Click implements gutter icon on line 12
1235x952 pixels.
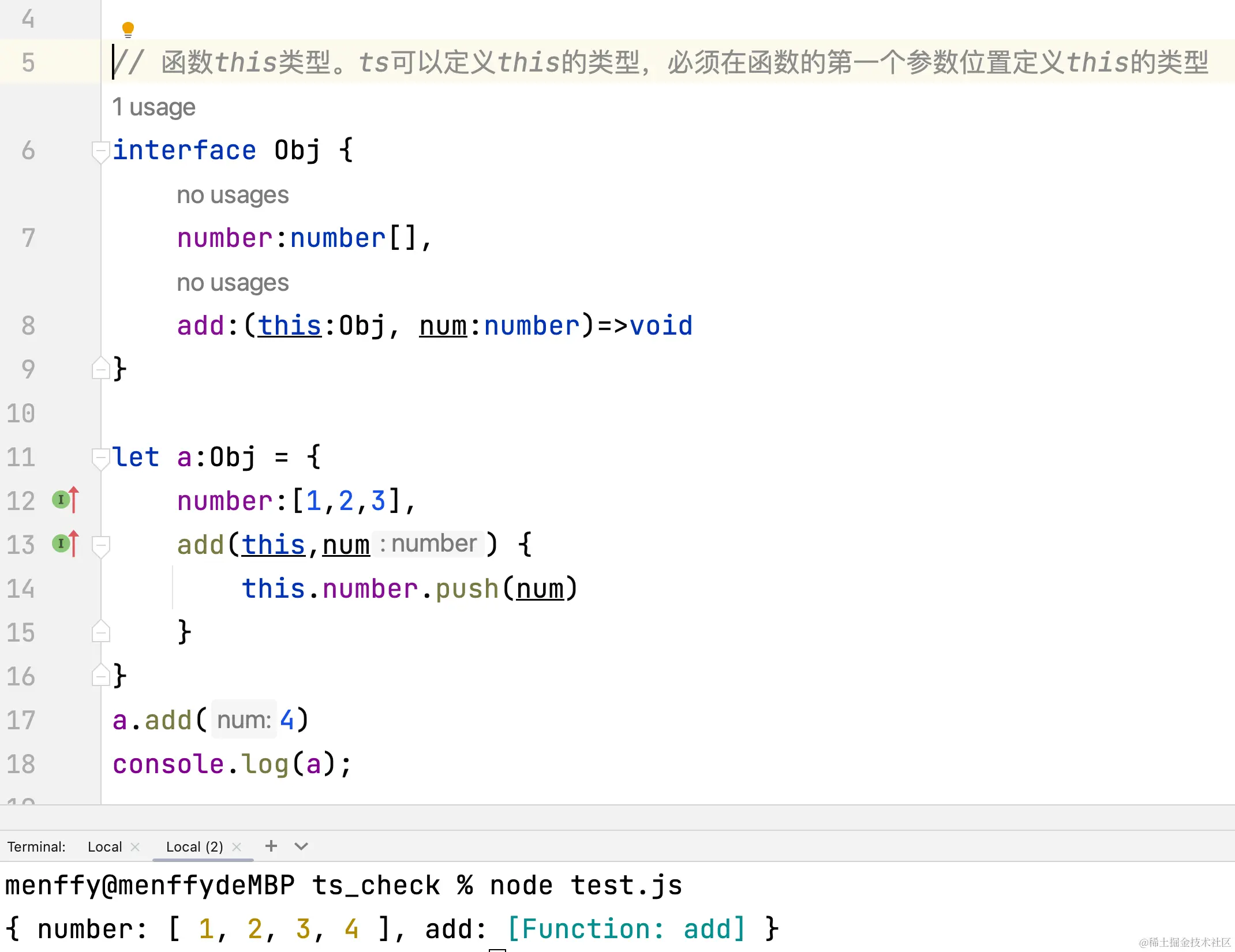65,500
